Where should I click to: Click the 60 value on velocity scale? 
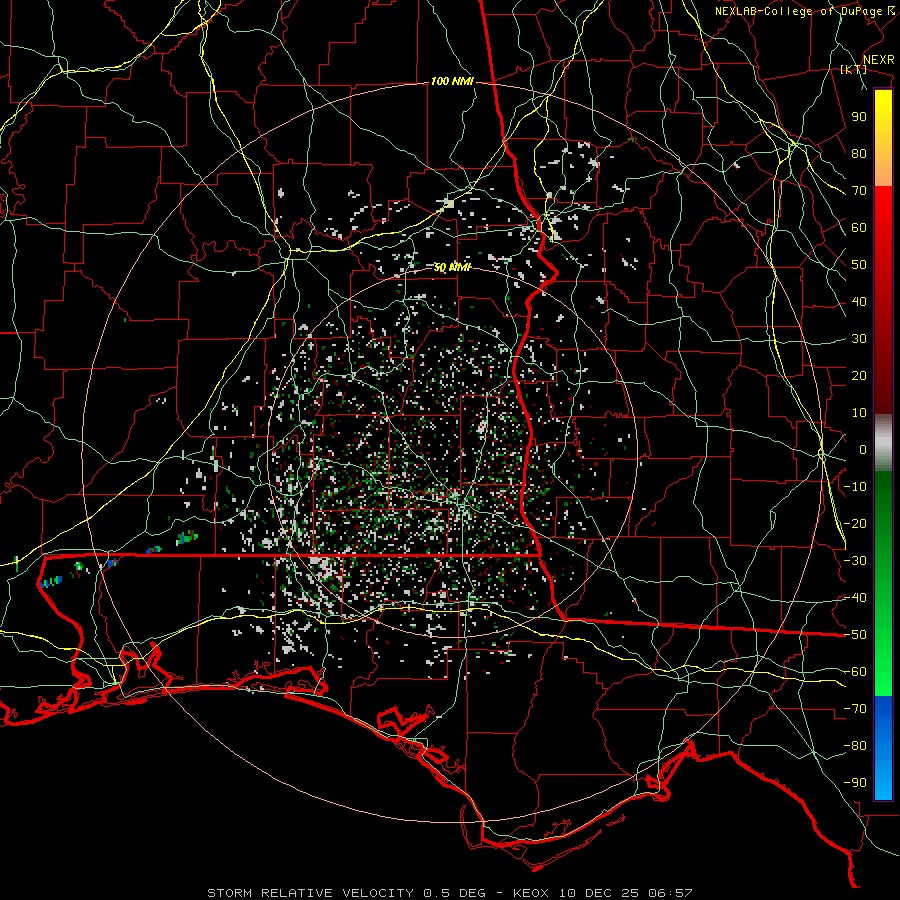pos(859,227)
